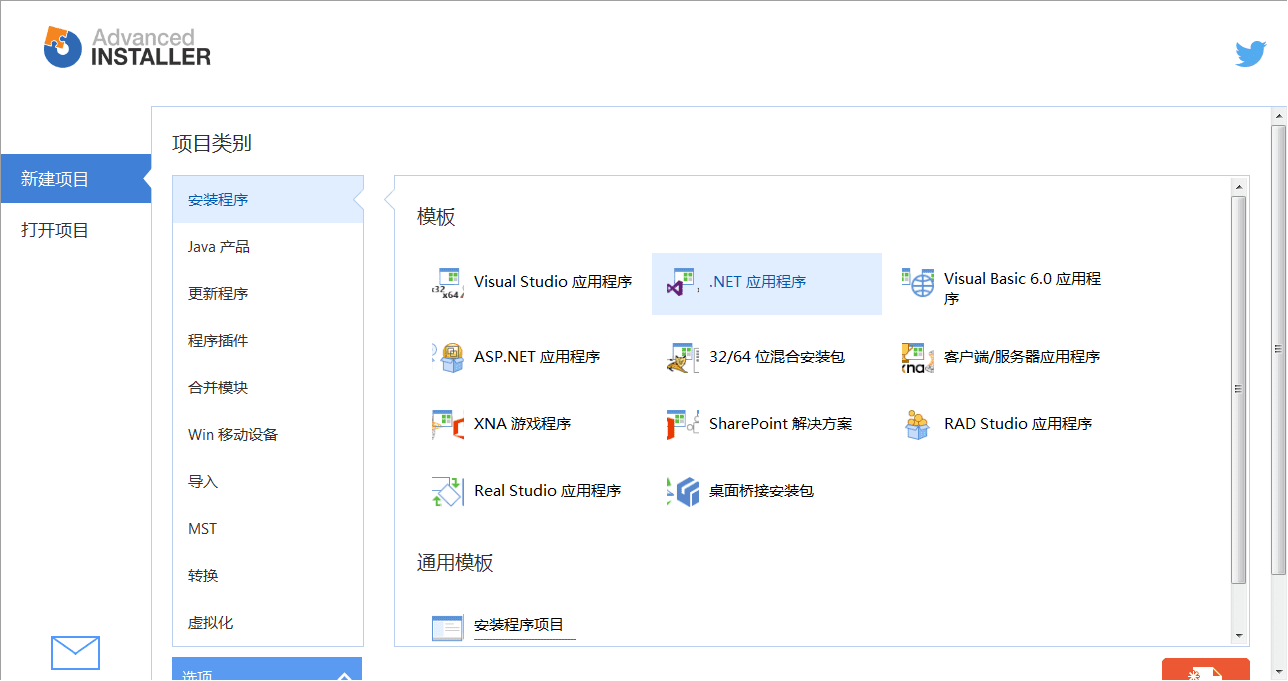Screen dimensions: 1288x681
Task: Select the 桌面桥接安装包 label
Action: coord(761,491)
